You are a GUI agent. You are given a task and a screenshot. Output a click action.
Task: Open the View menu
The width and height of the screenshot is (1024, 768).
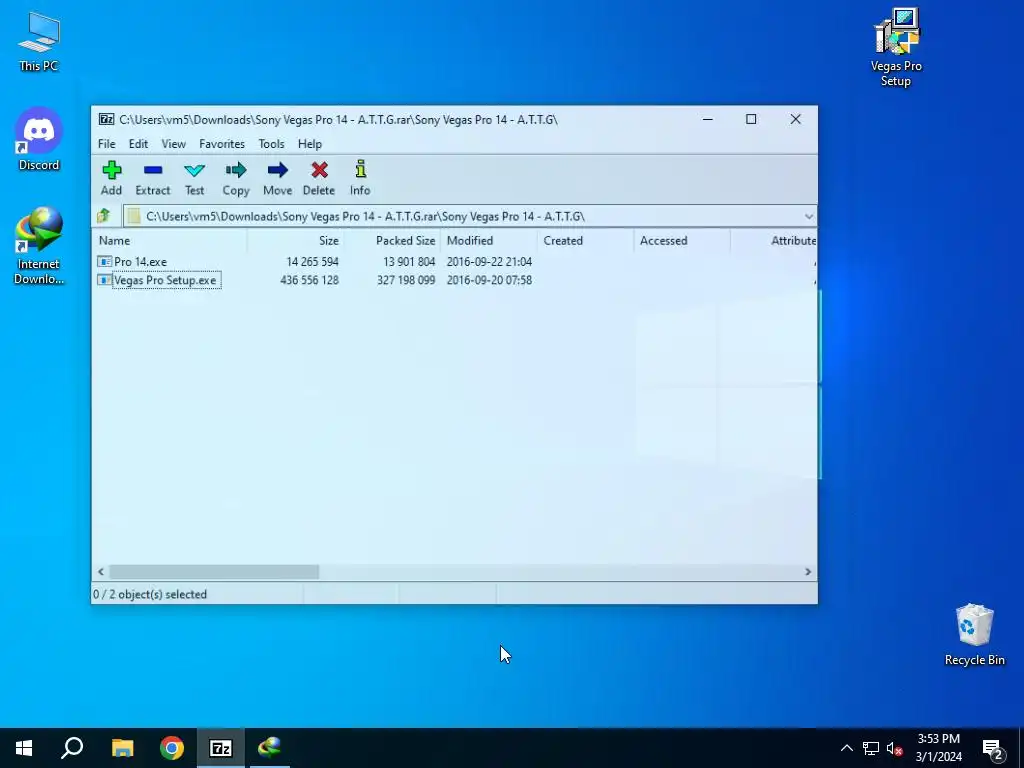[x=174, y=144]
